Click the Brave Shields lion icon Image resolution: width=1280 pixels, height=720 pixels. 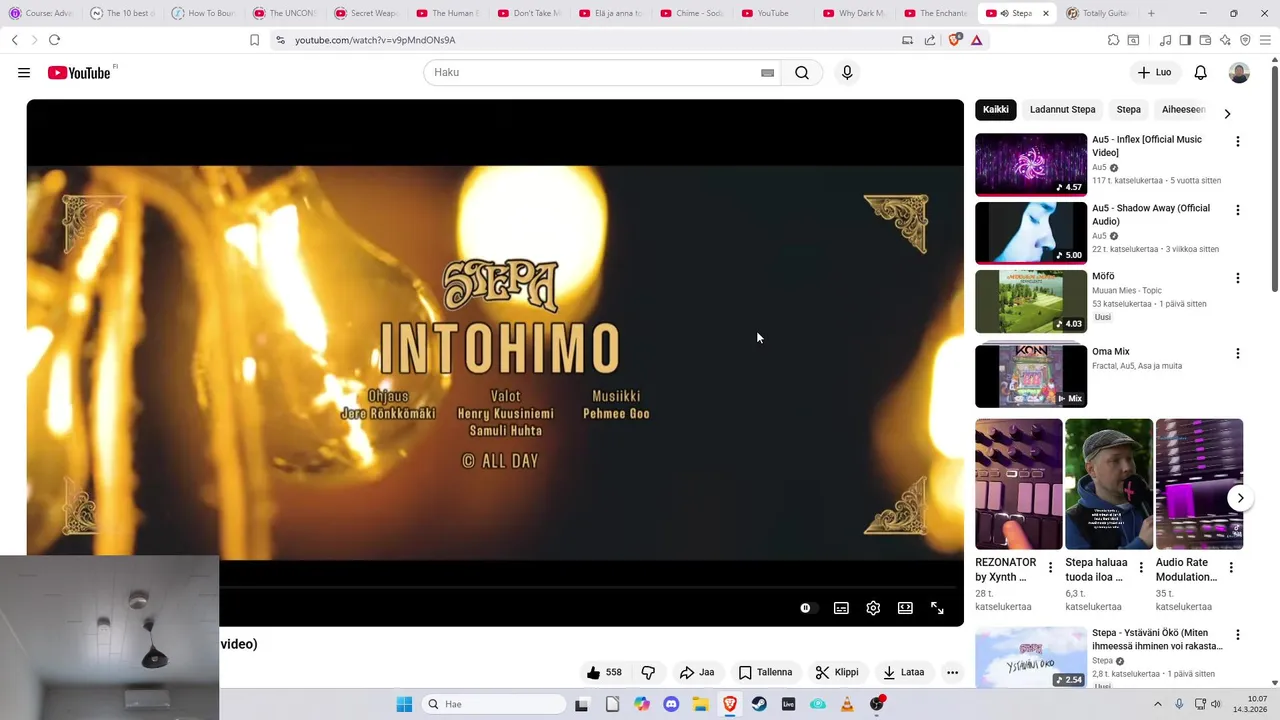pos(954,40)
